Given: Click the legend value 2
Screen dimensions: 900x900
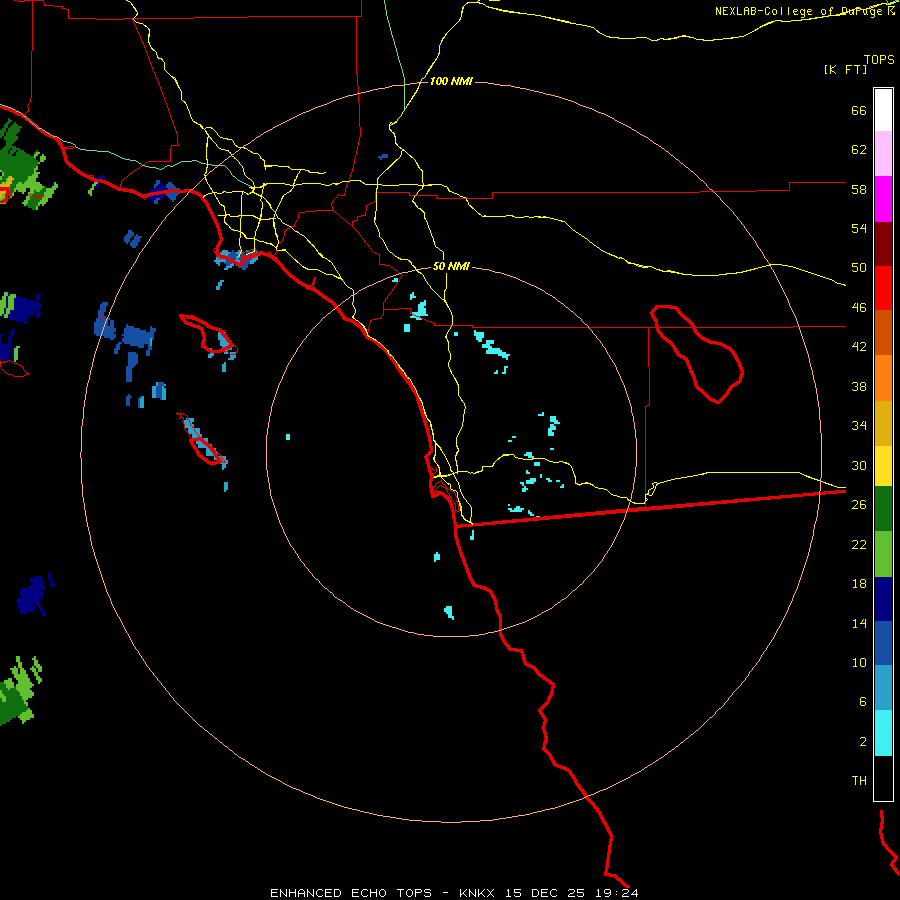Looking at the screenshot, I should (x=863, y=742).
